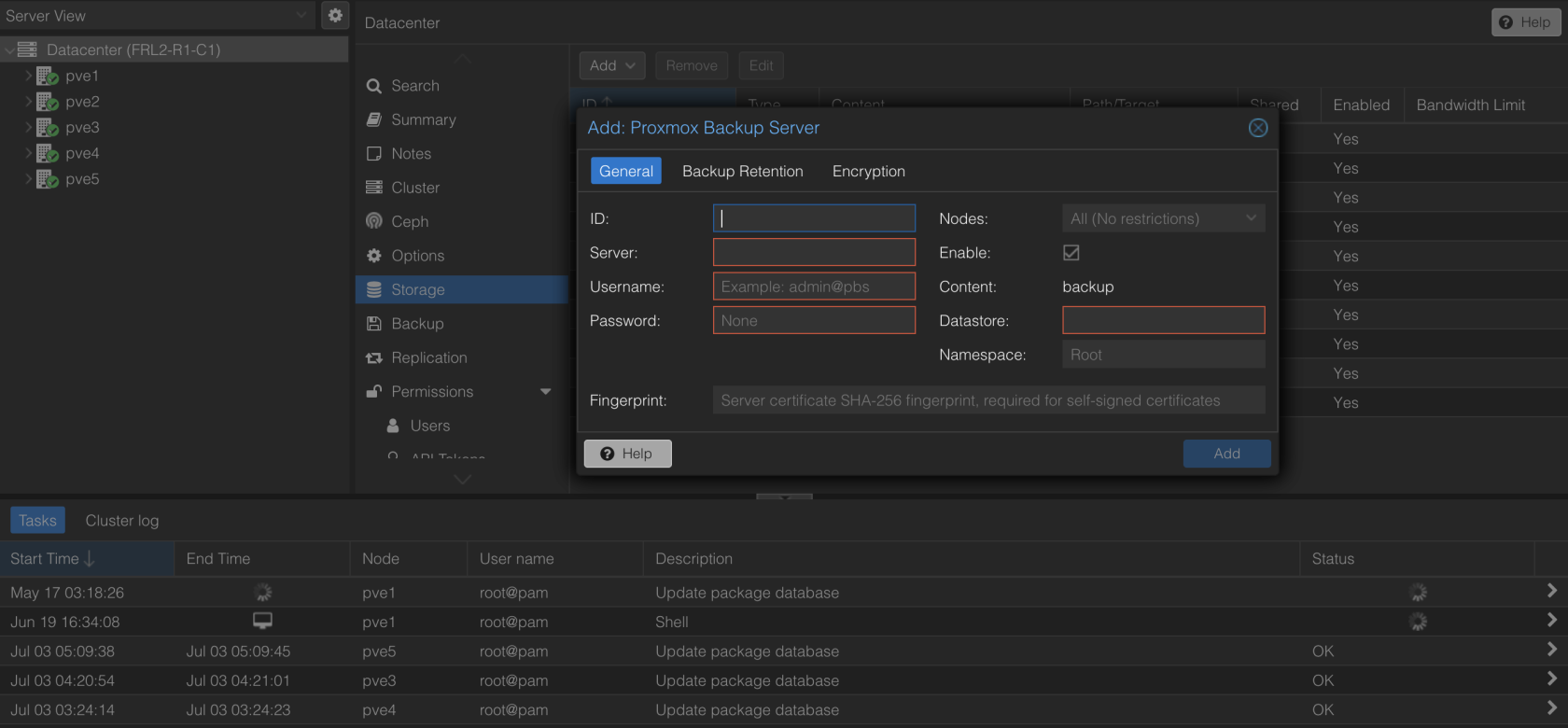The image size is (1568, 728).
Task: Open the Nodes restrictions dropdown
Action: (1163, 218)
